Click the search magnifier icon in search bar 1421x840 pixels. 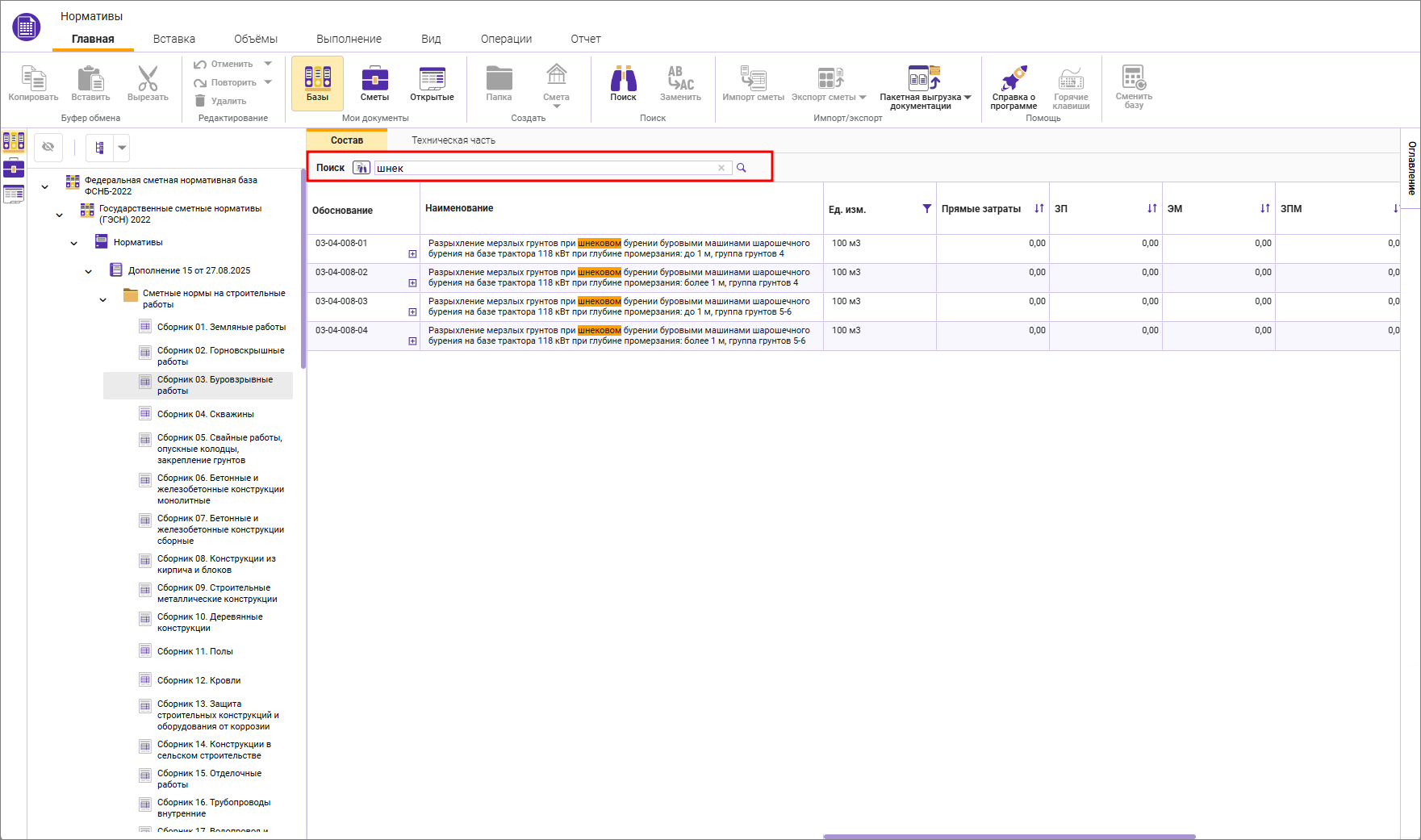742,168
